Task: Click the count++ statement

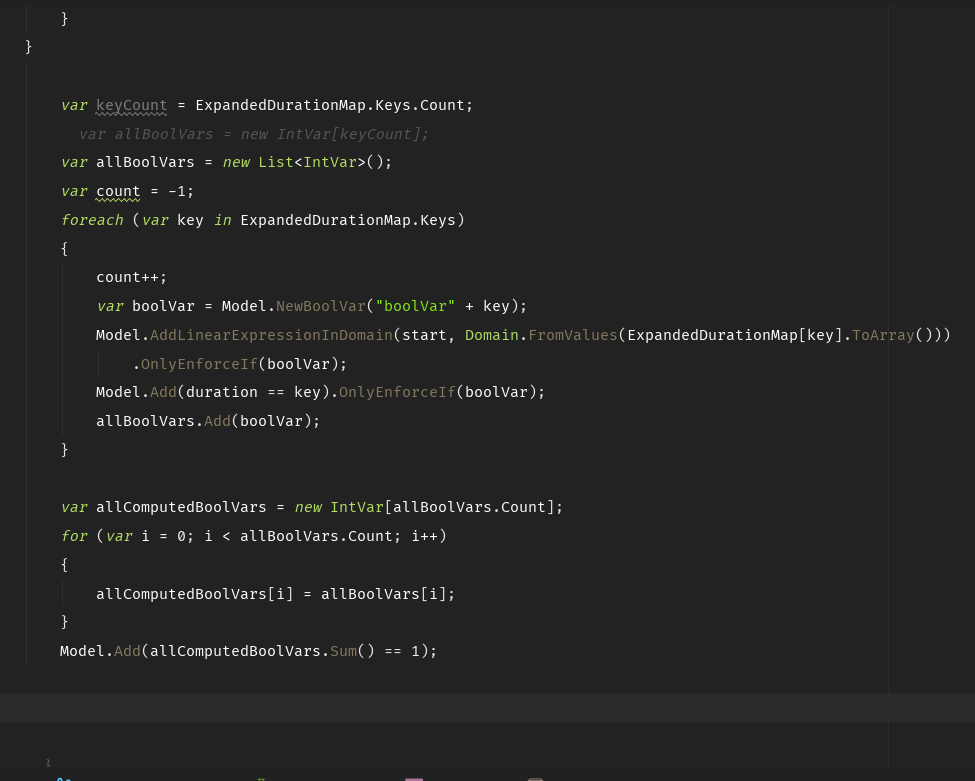Action: pyautogui.click(x=131, y=277)
